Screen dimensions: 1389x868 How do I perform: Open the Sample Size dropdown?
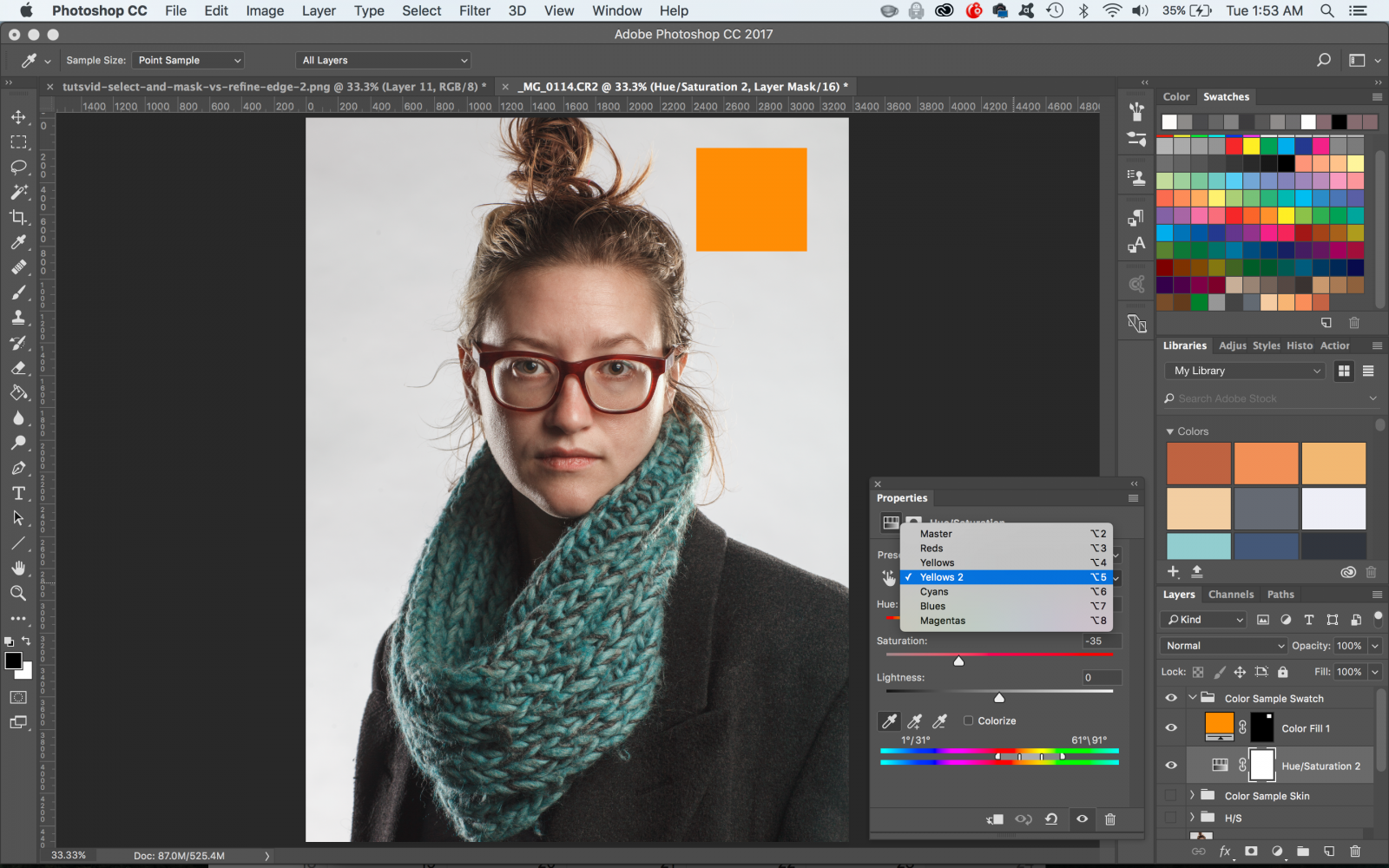coord(188,60)
